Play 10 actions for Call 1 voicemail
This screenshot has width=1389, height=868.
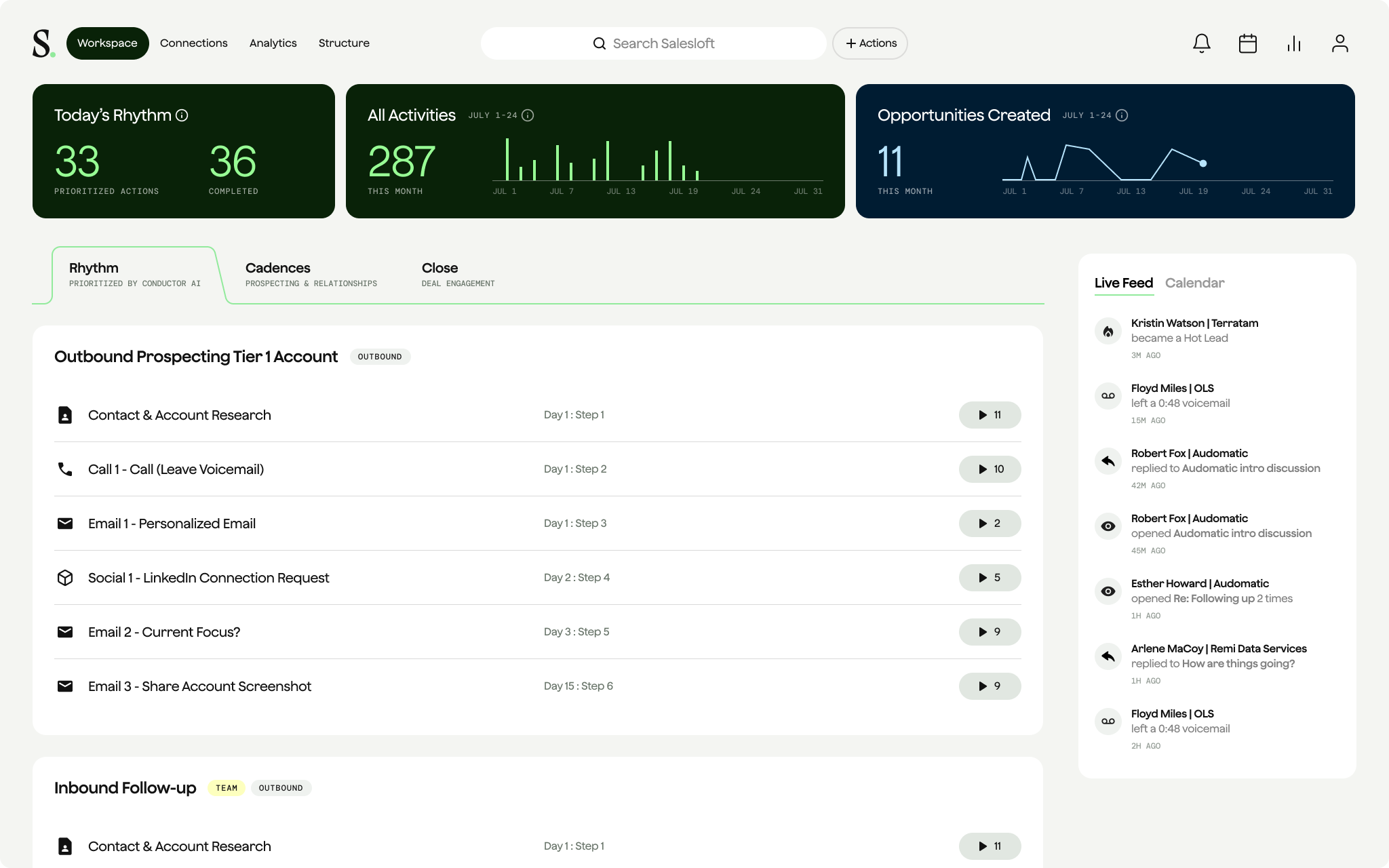tap(990, 469)
